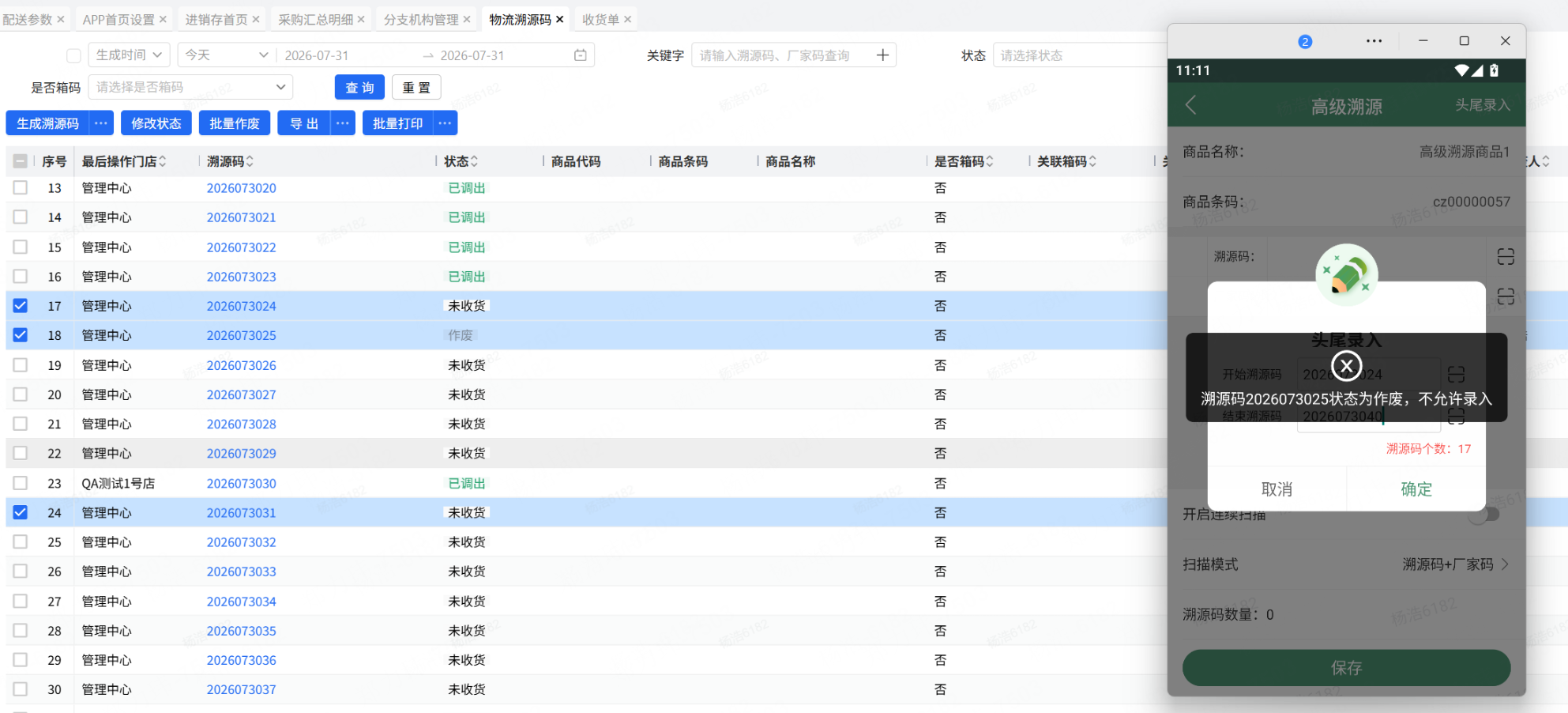Uncheck the row 24 checkbox
Screen dimensions: 1568x713
click(x=21, y=512)
